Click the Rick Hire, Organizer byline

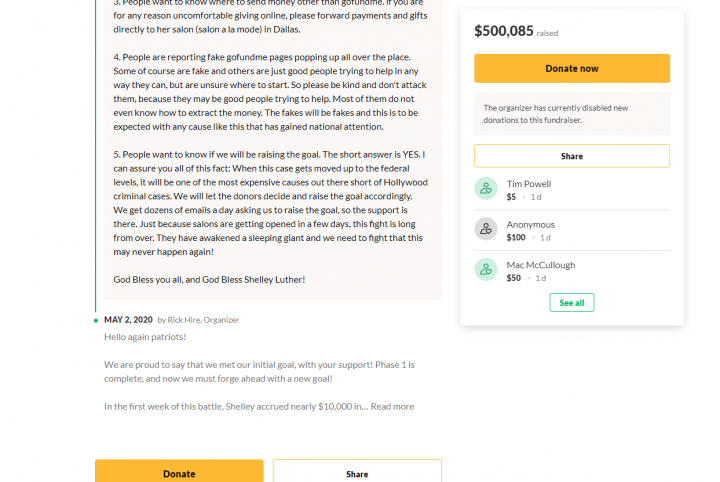pyautogui.click(x=198, y=320)
